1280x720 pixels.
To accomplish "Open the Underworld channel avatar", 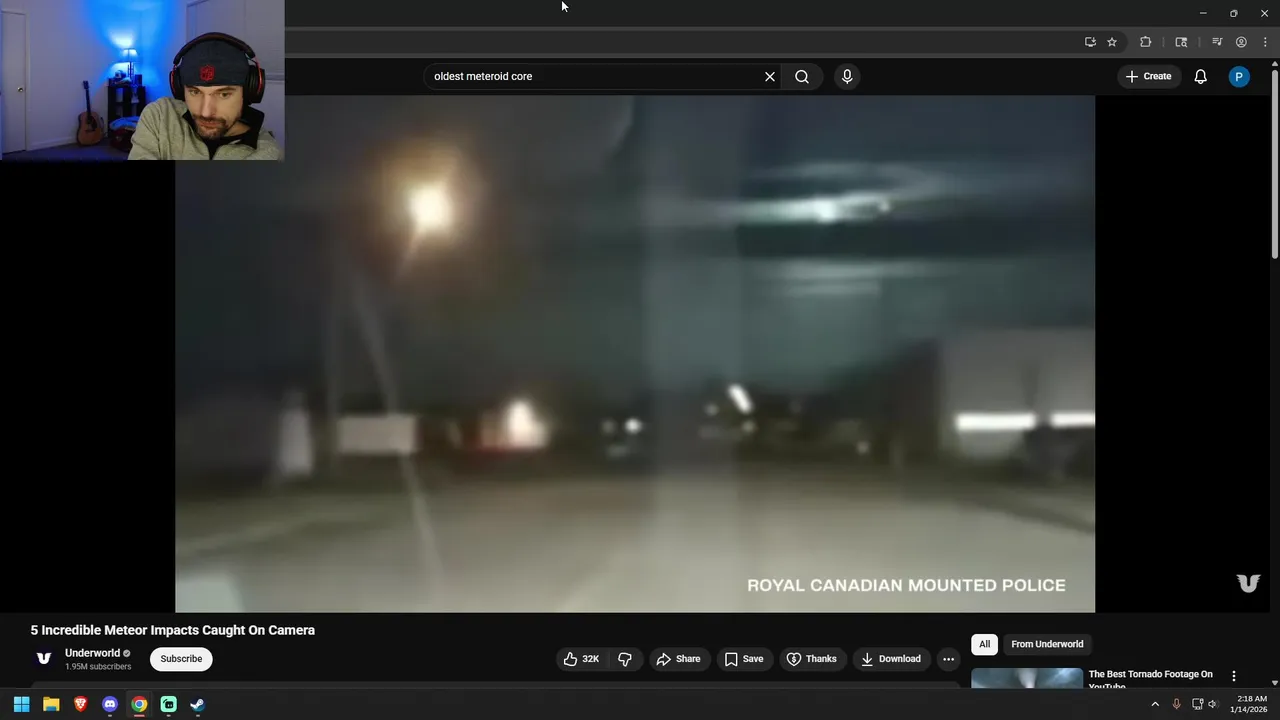I will coord(44,658).
